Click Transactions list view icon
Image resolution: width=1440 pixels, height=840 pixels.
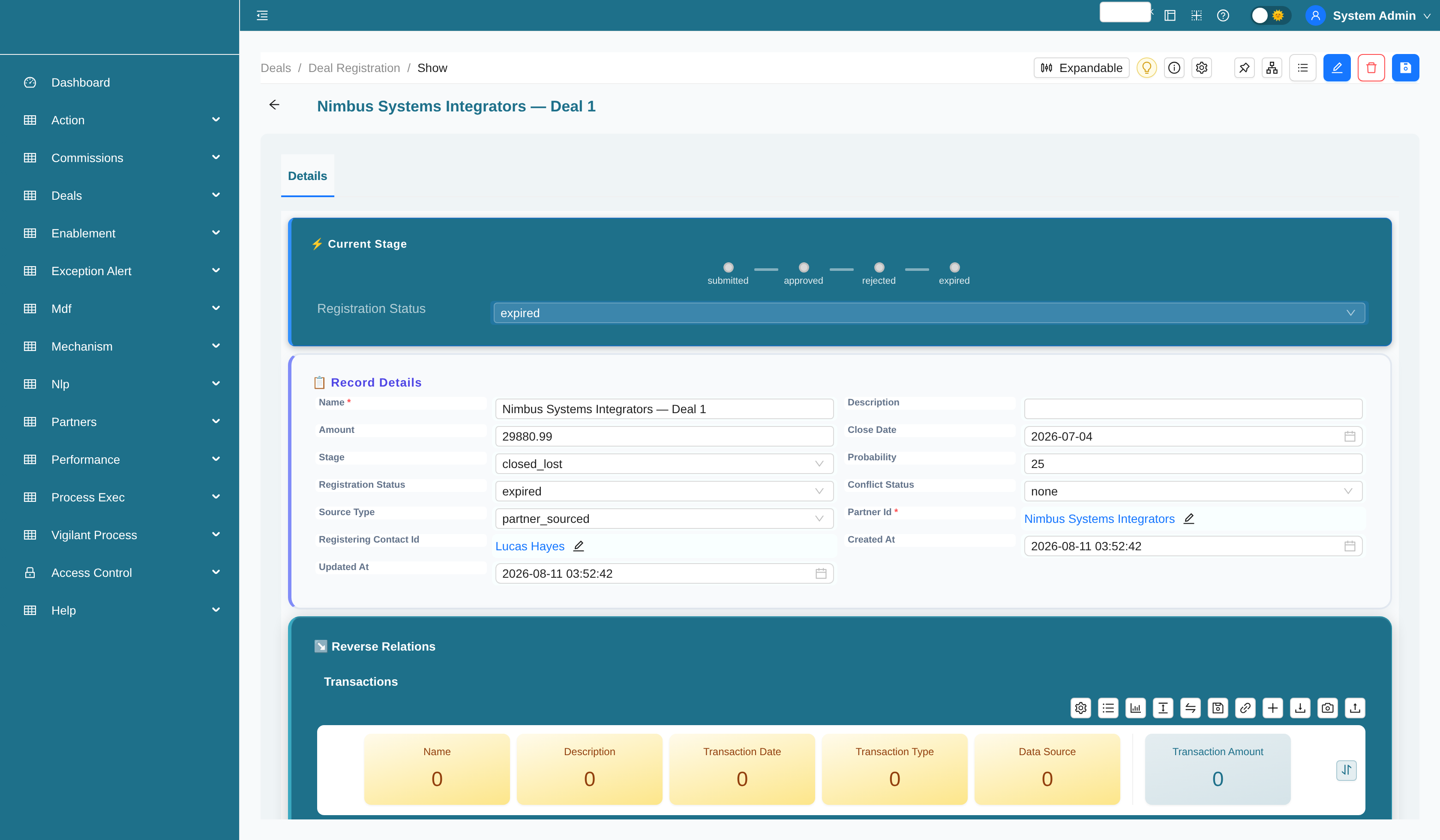(x=1108, y=708)
